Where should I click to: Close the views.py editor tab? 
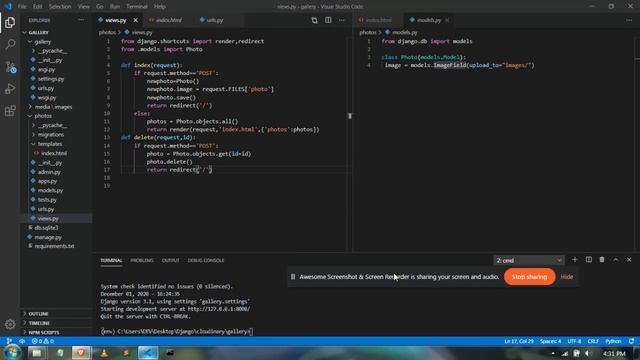pyautogui.click(x=136, y=20)
